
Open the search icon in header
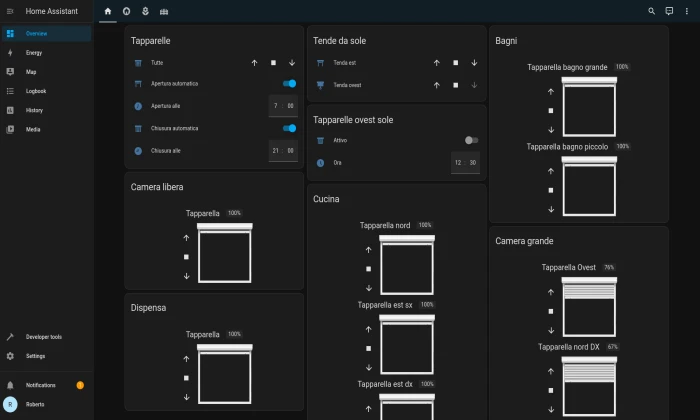[x=652, y=11]
